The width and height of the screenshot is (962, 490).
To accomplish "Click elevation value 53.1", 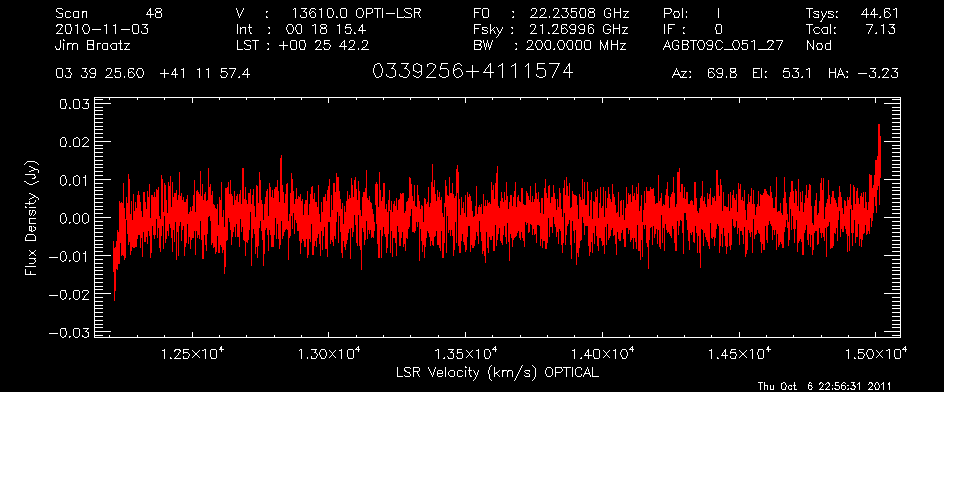I will pyautogui.click(x=797, y=74).
